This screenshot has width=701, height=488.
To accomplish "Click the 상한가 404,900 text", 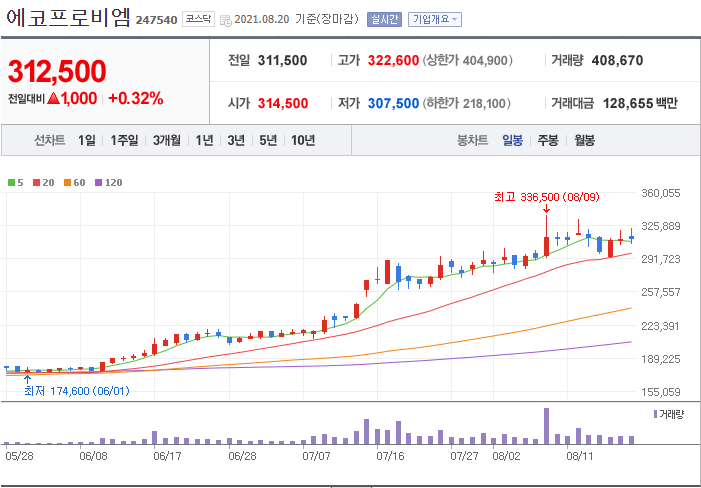I will [x=467, y=60].
